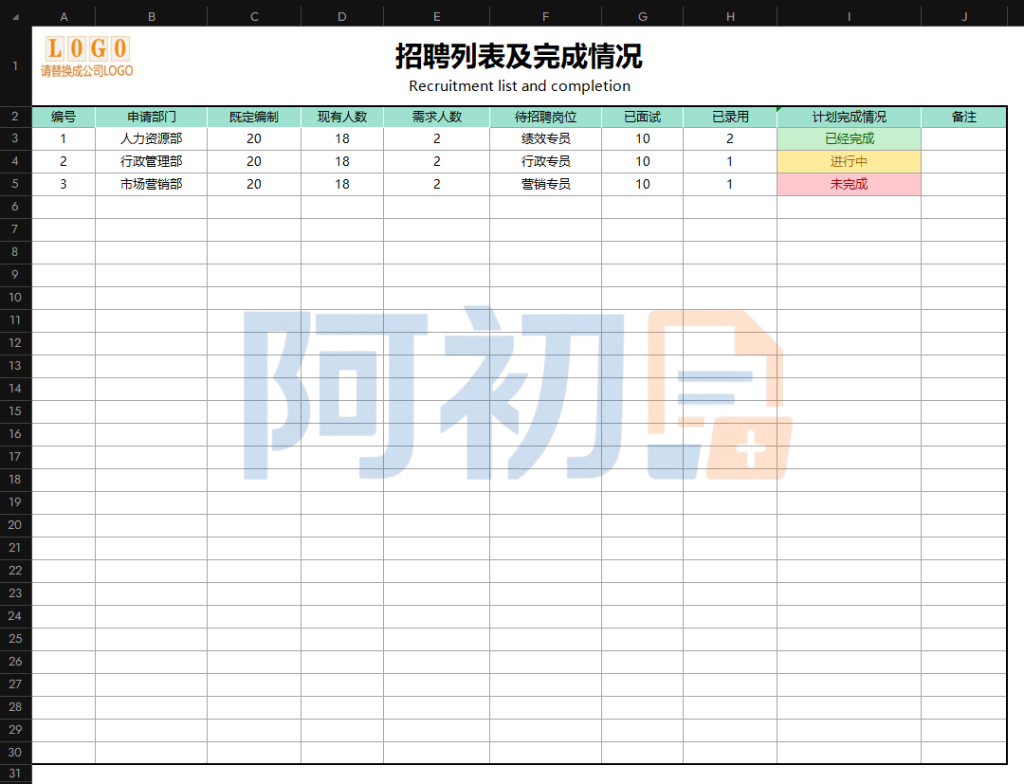Select row 1 header
Image resolution: width=1024 pixels, height=784 pixels.
pos(15,66)
